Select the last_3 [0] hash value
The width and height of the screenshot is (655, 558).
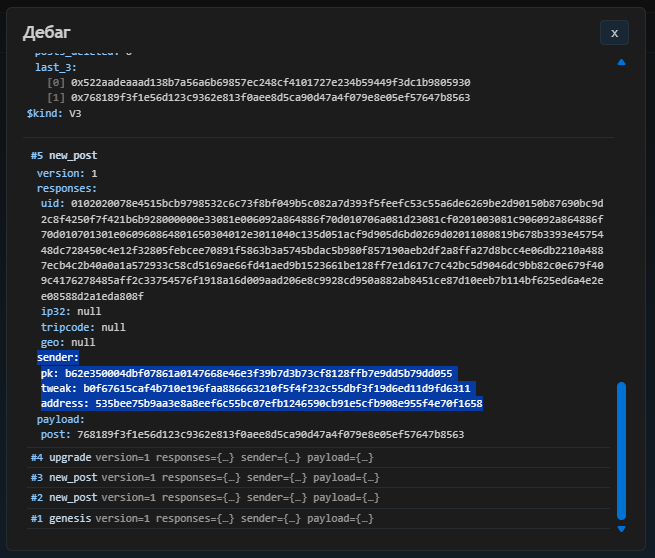click(271, 82)
